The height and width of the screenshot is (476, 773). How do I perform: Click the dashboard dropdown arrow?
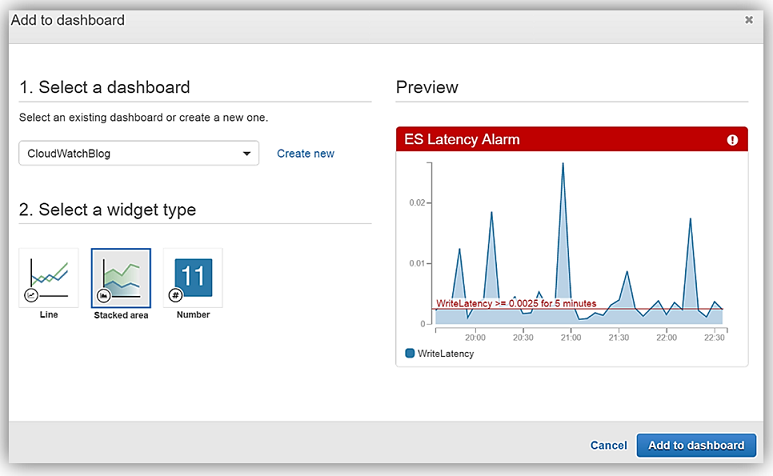[247, 154]
